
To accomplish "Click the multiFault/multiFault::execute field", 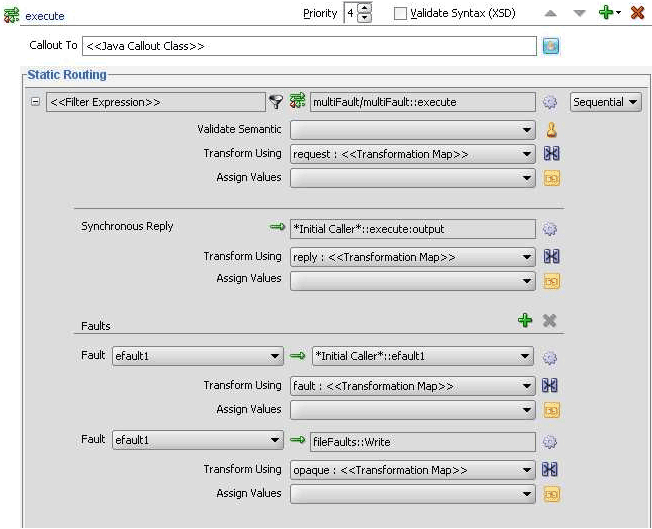I will (422, 102).
